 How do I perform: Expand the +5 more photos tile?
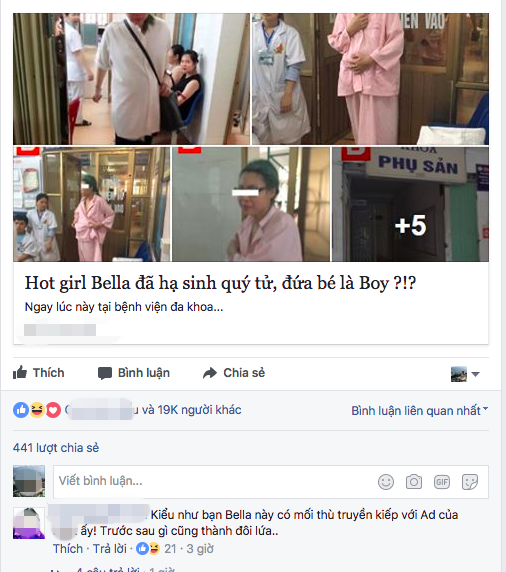[410, 204]
